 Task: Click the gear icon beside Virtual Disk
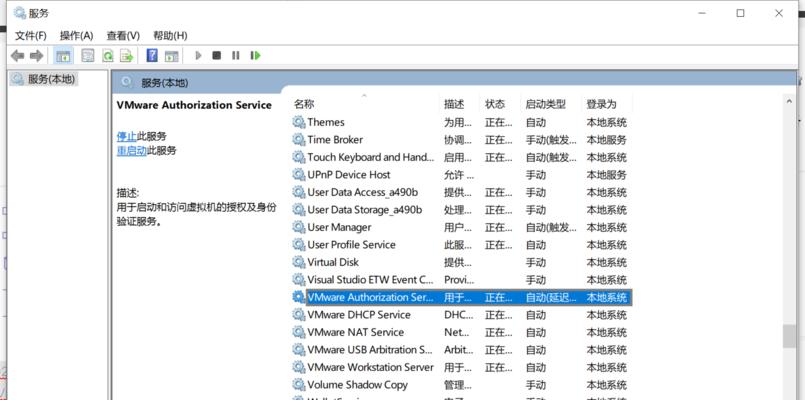point(299,262)
